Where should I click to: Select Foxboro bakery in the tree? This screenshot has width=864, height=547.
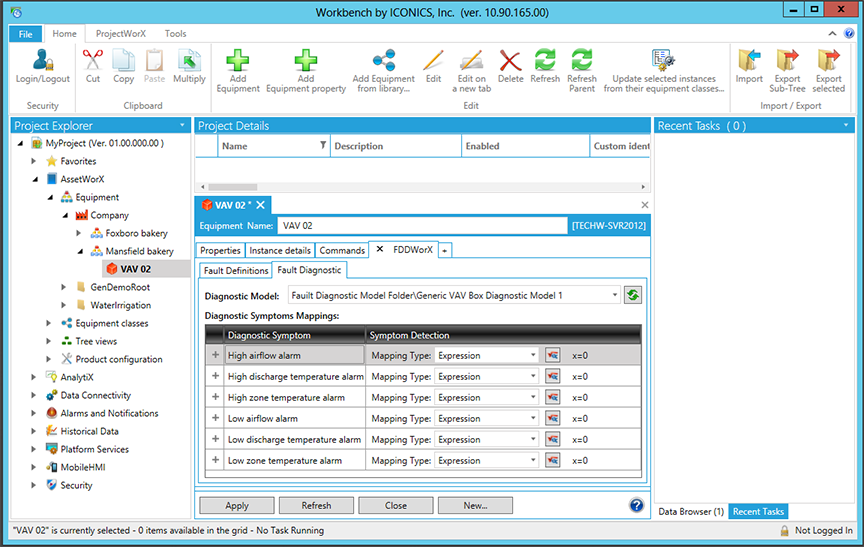click(136, 233)
